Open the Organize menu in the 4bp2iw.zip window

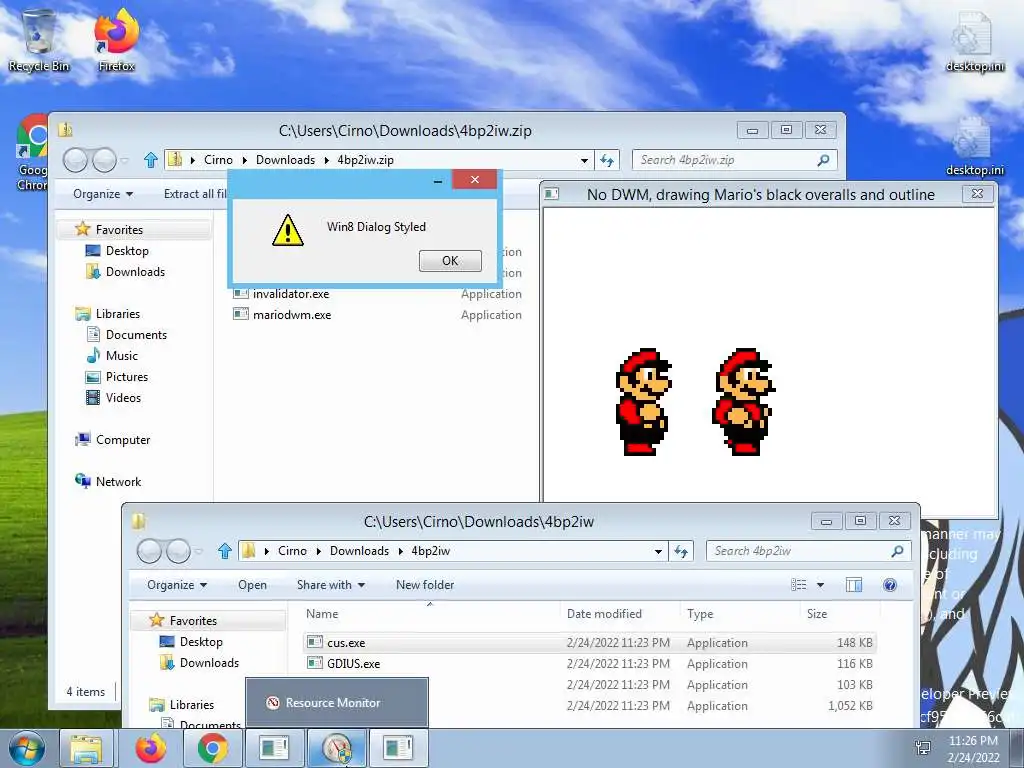[x=103, y=194]
